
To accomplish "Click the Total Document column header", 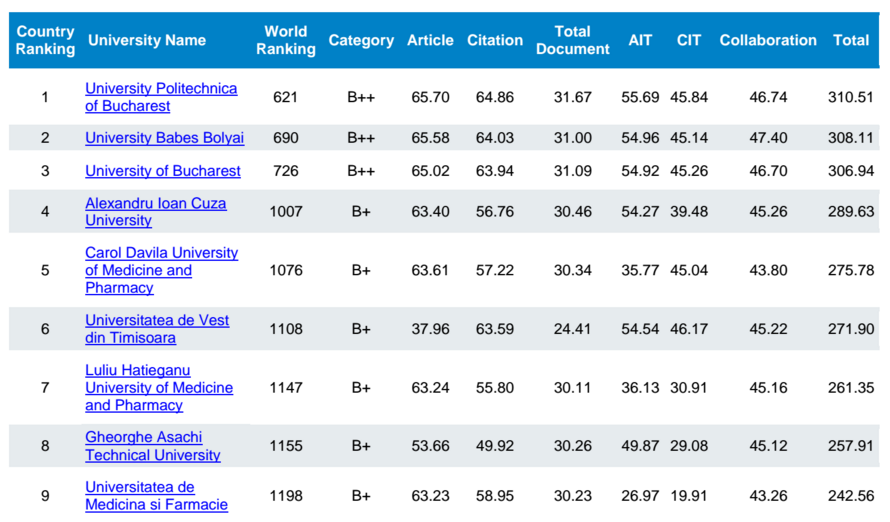I will 573,40.
